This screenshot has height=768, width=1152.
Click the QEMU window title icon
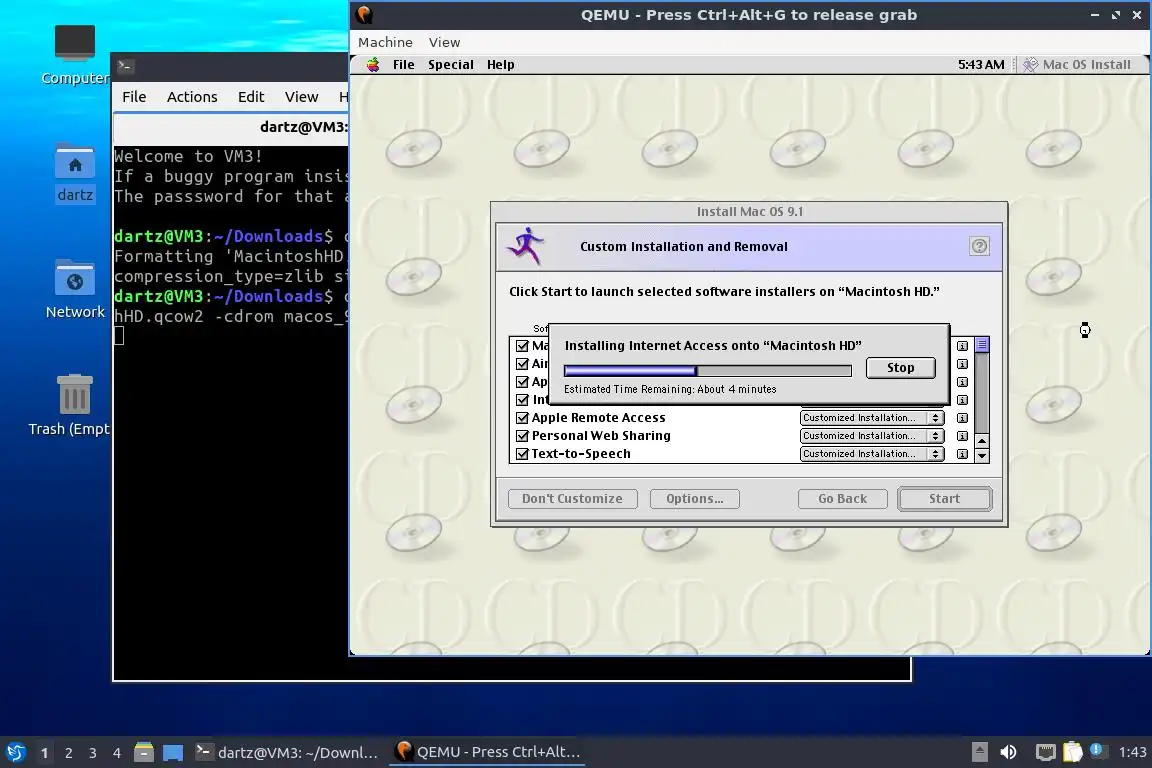pos(364,14)
